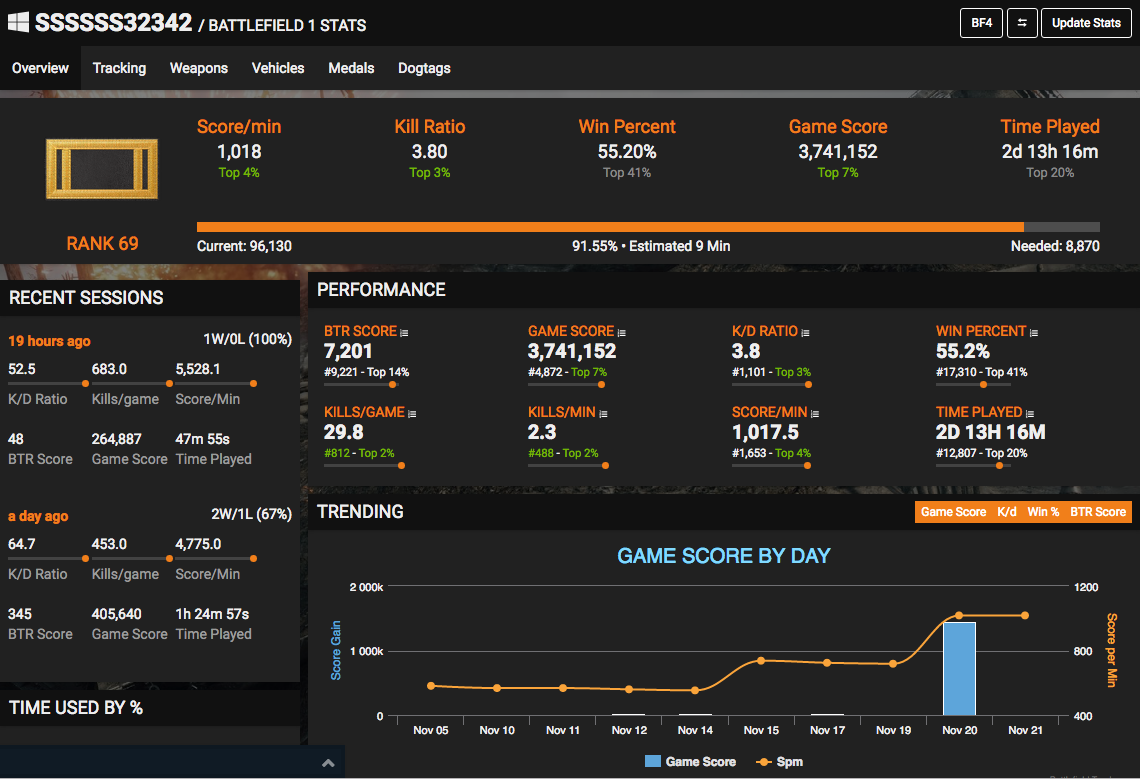The height and width of the screenshot is (779, 1140).
Task: Click the 'RECENT SESSIONS' heading
Action: [x=86, y=297]
